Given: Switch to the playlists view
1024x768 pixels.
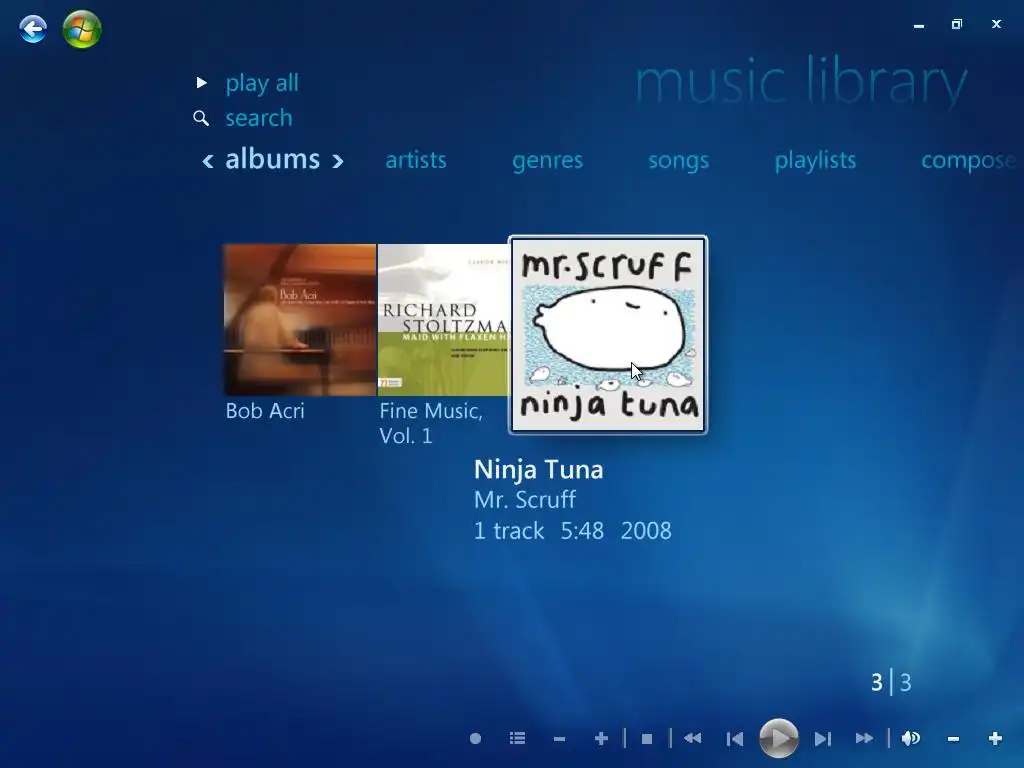Looking at the screenshot, I should tap(815, 161).
